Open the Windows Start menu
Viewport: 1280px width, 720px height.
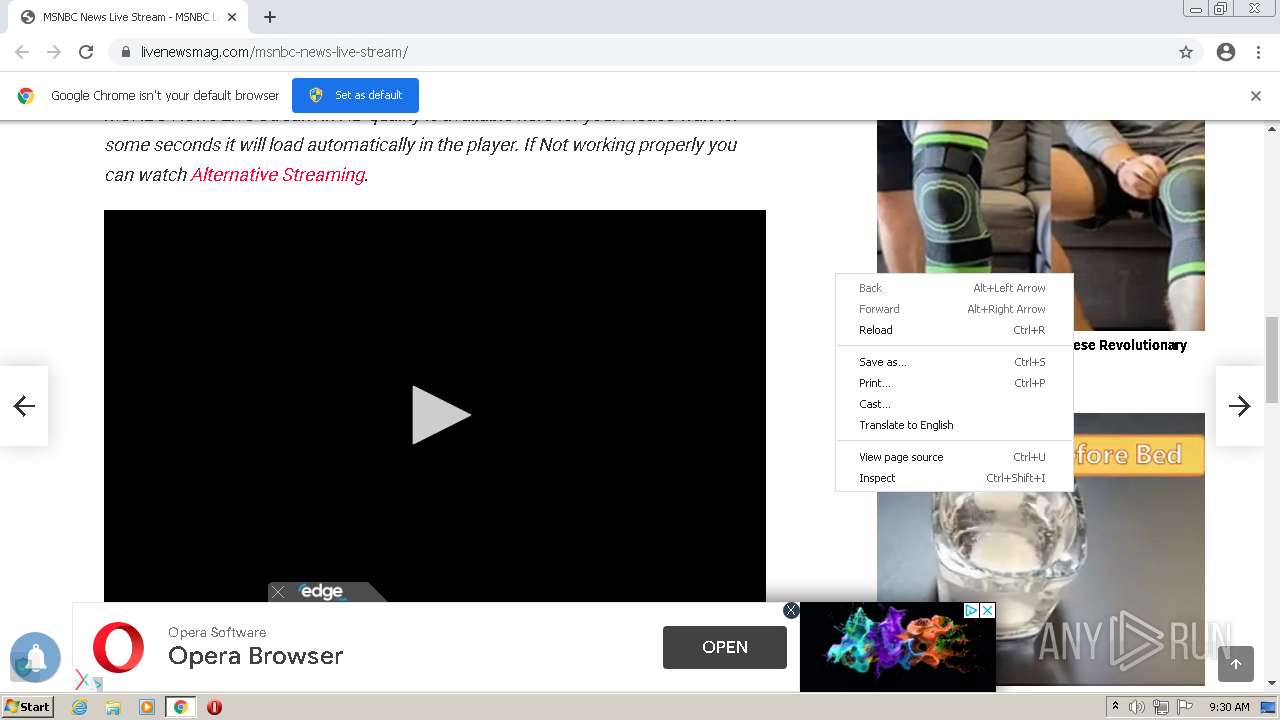27,707
